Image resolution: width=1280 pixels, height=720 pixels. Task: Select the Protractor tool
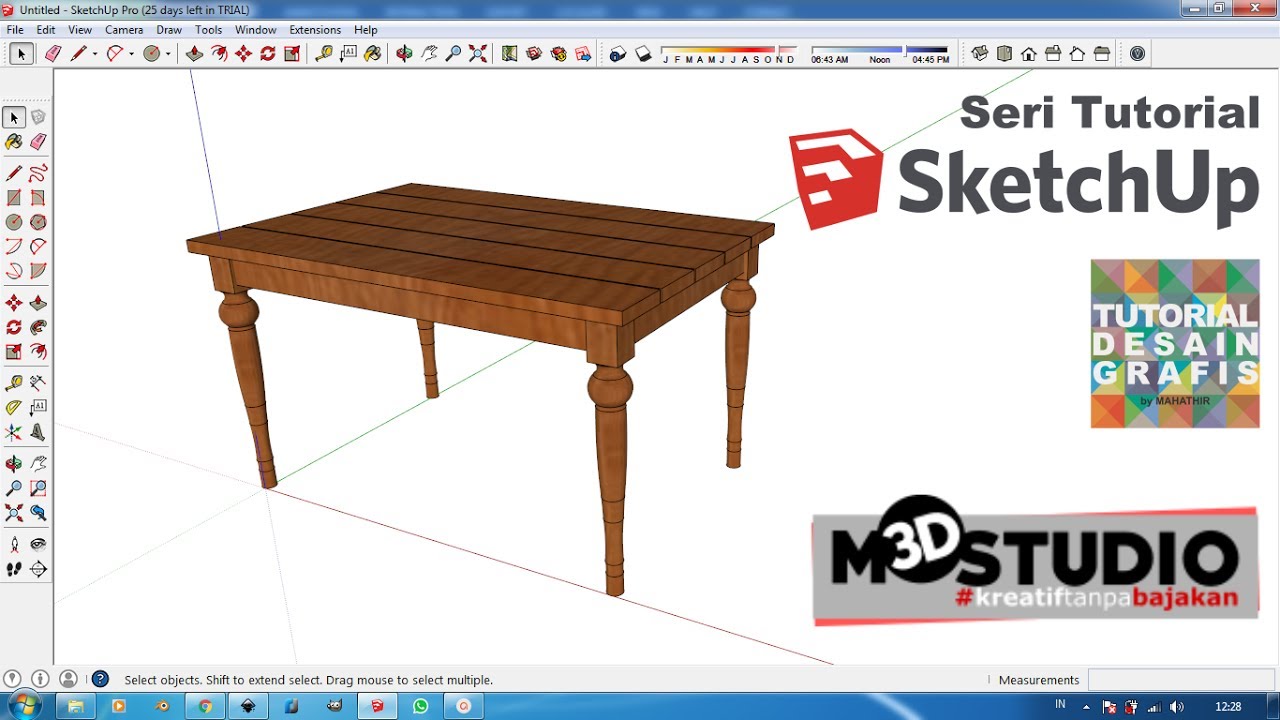(x=14, y=408)
